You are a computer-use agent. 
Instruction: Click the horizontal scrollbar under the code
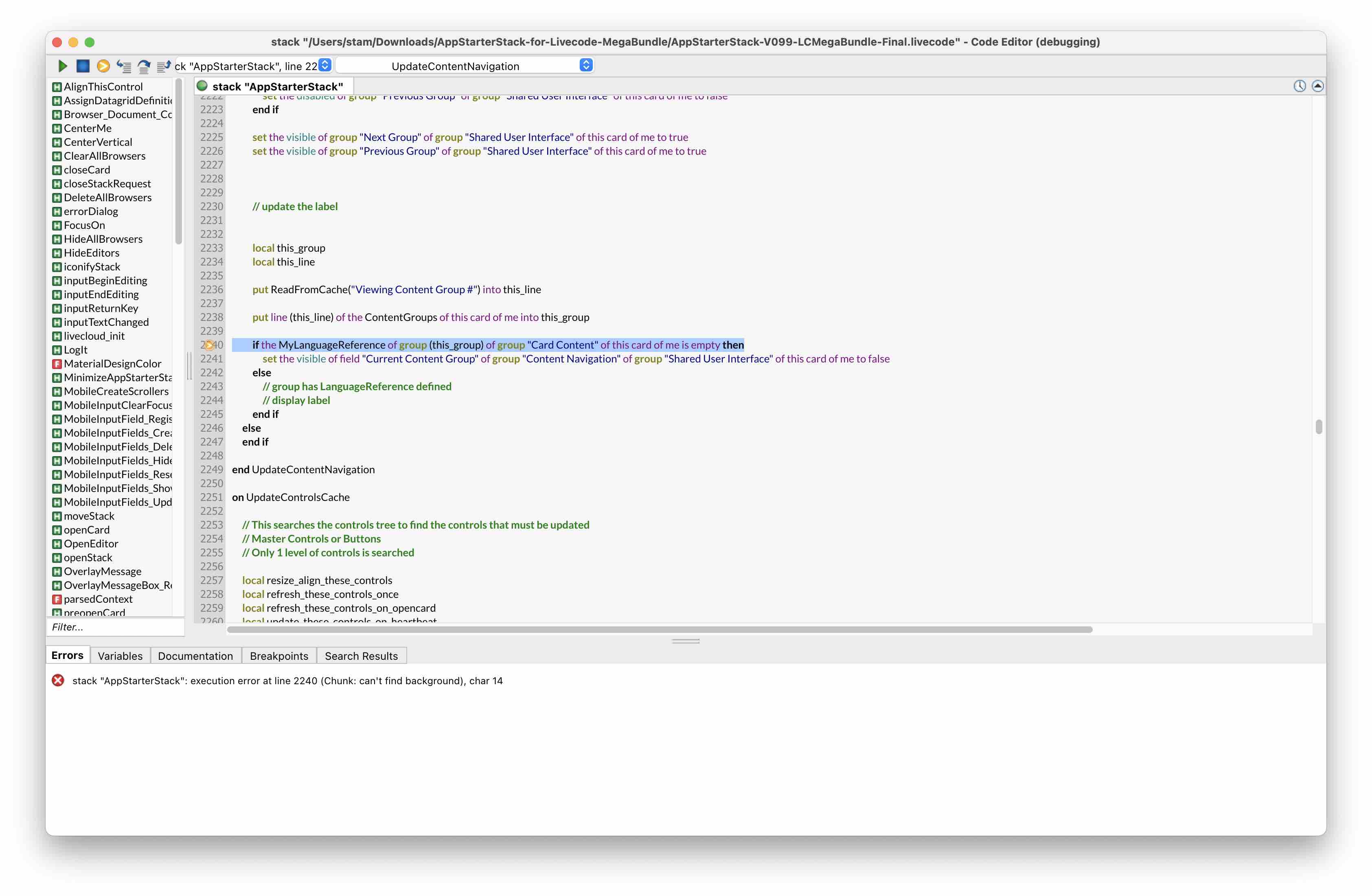[660, 629]
